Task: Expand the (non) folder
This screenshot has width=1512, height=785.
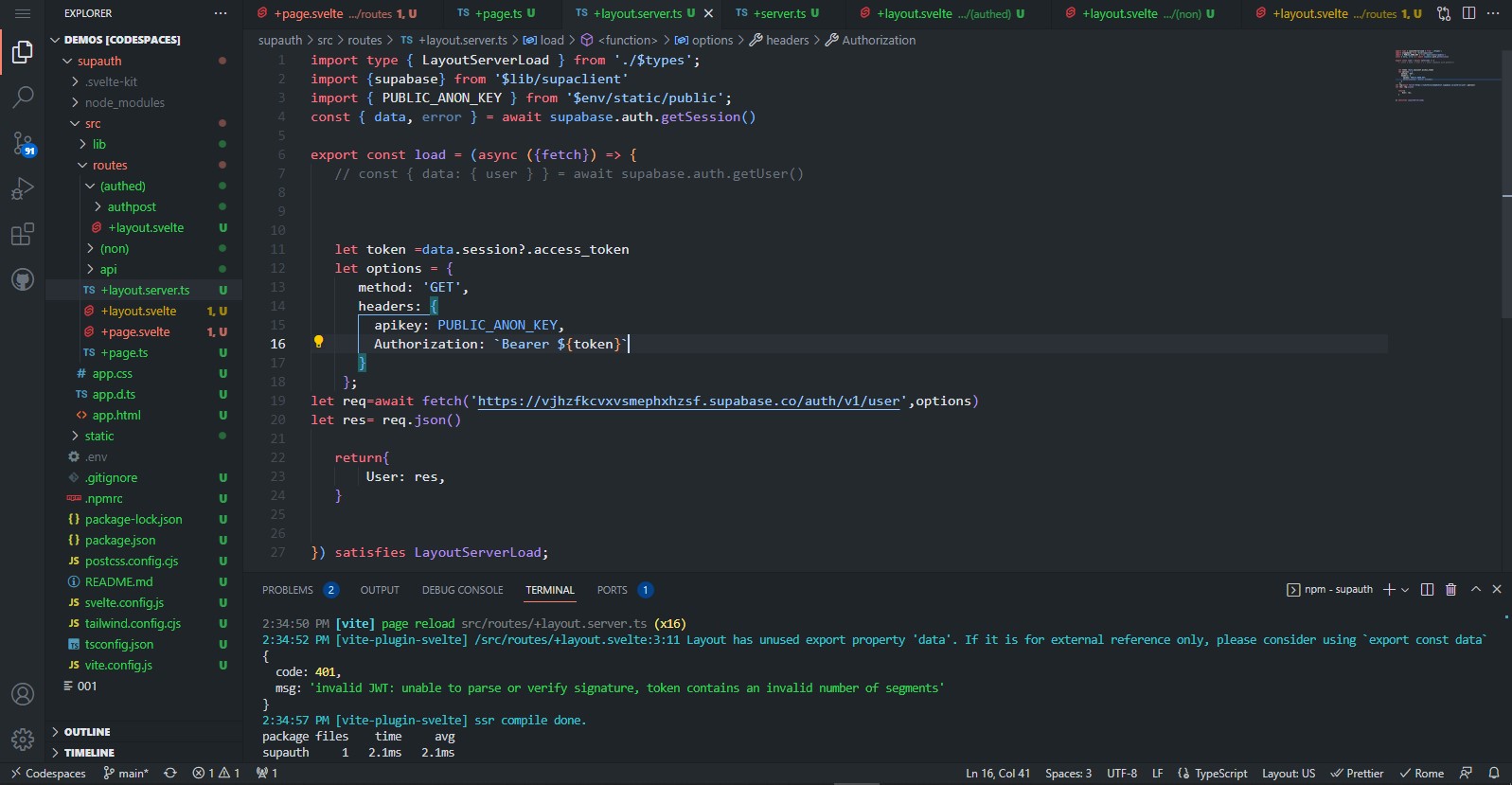Action: click(x=144, y=248)
